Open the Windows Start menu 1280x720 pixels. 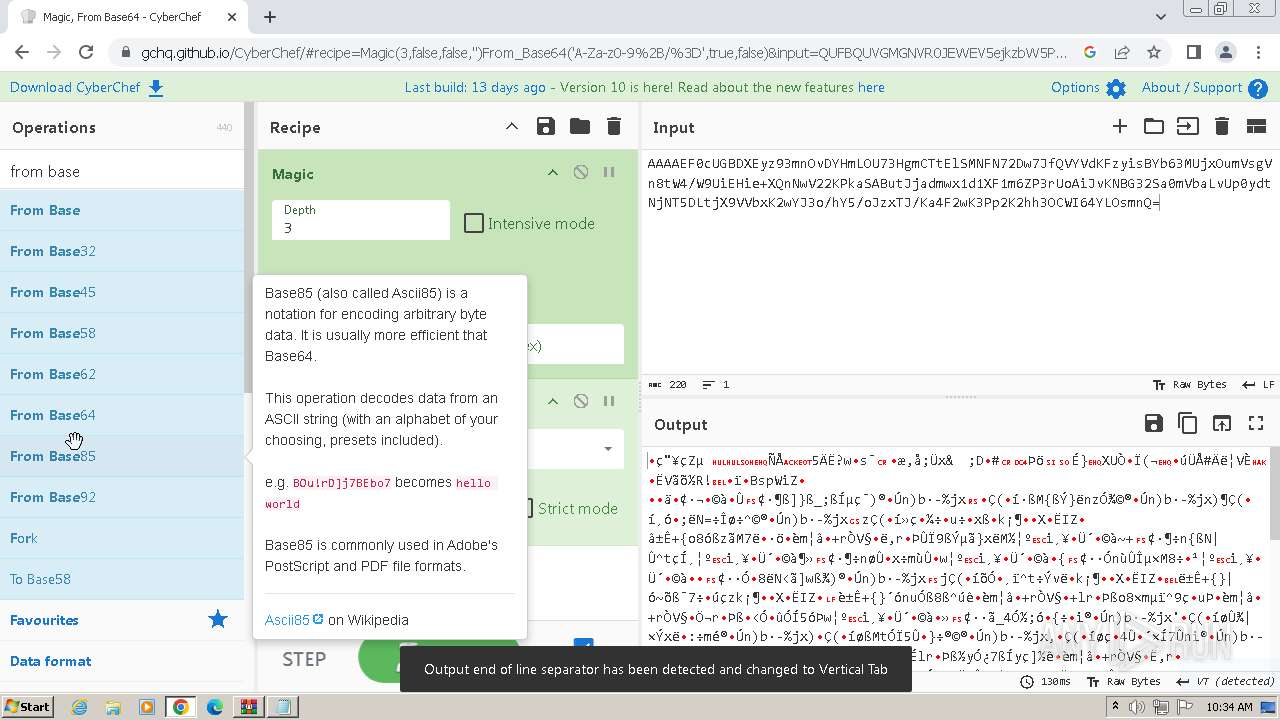coord(27,706)
